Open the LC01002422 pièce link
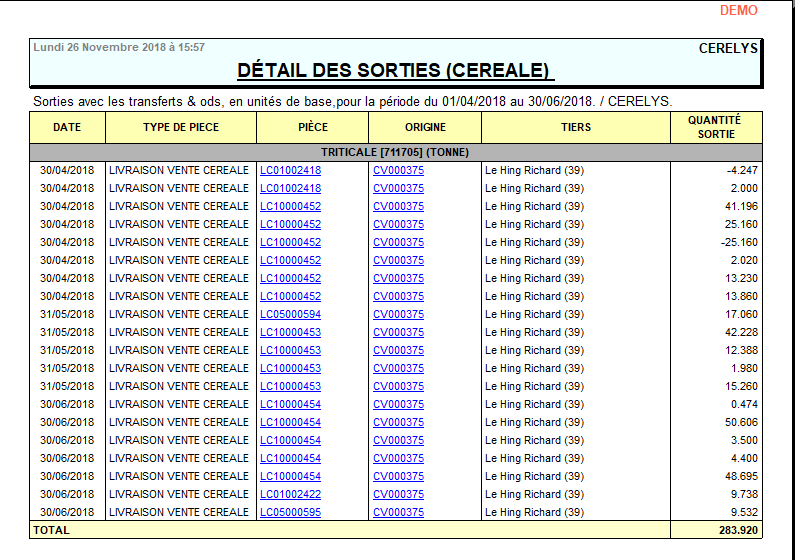The image size is (795, 560). pyautogui.click(x=290, y=494)
